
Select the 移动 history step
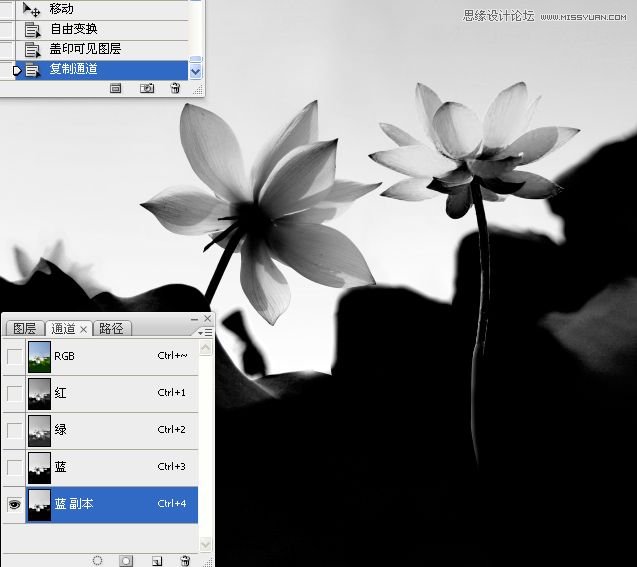pyautogui.click(x=102, y=9)
